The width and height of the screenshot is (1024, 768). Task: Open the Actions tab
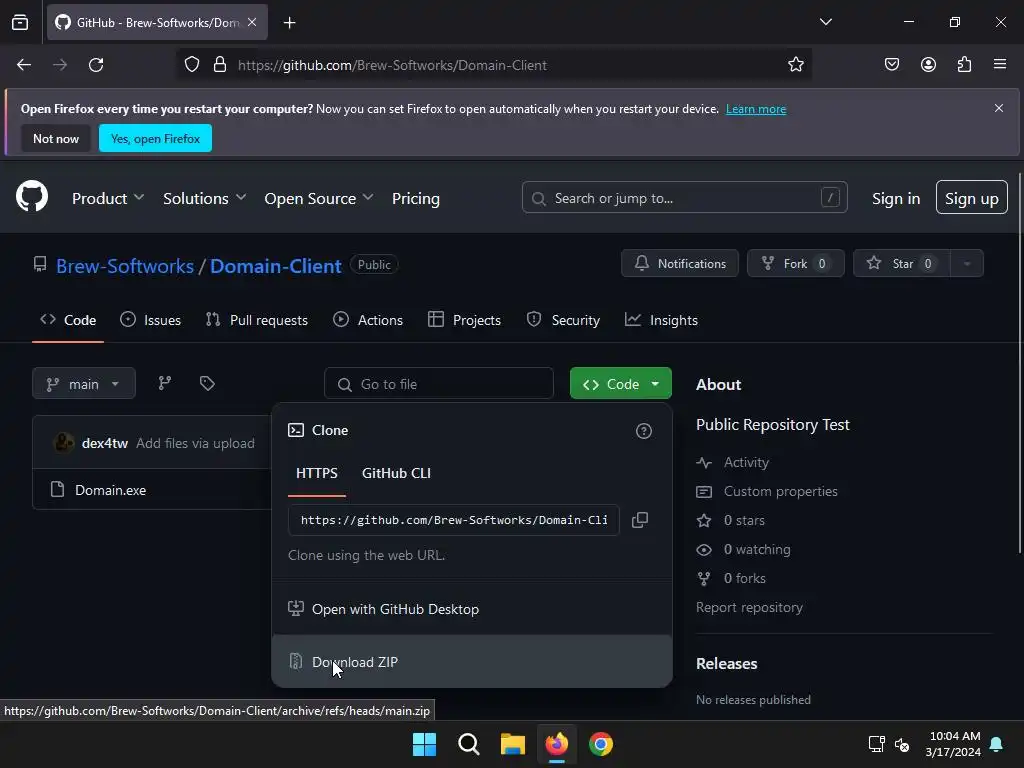pos(368,320)
